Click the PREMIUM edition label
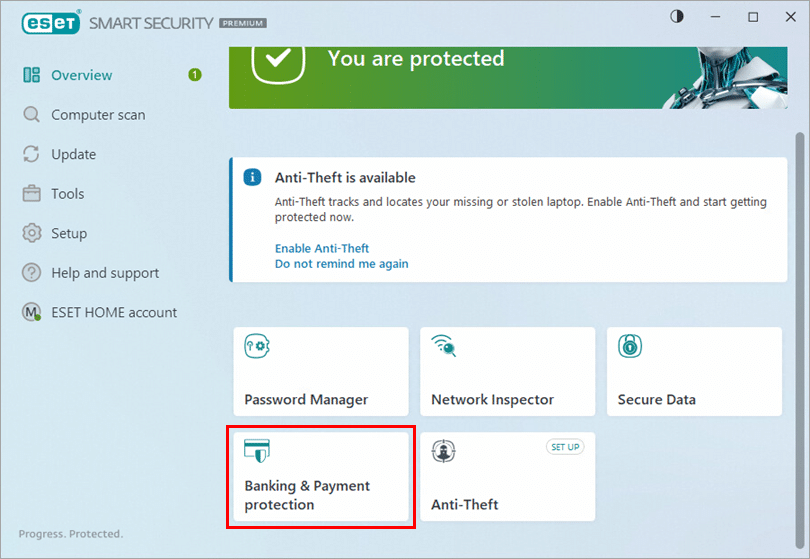Viewport: 810px width, 559px height. click(243, 23)
